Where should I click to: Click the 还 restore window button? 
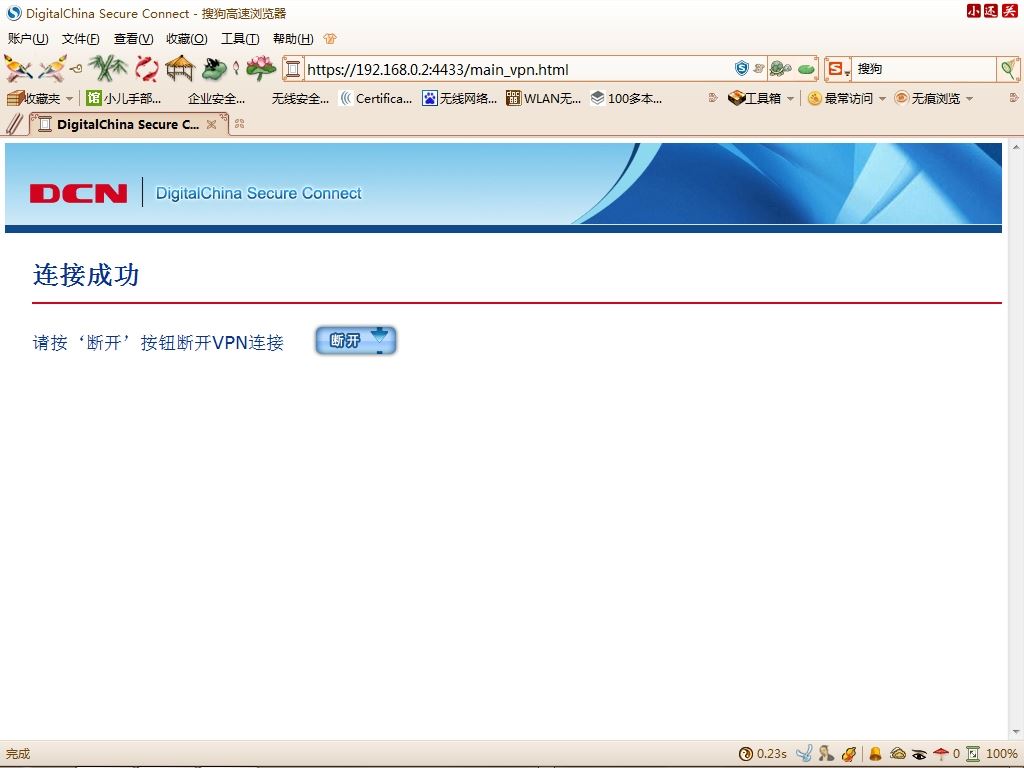coord(991,11)
